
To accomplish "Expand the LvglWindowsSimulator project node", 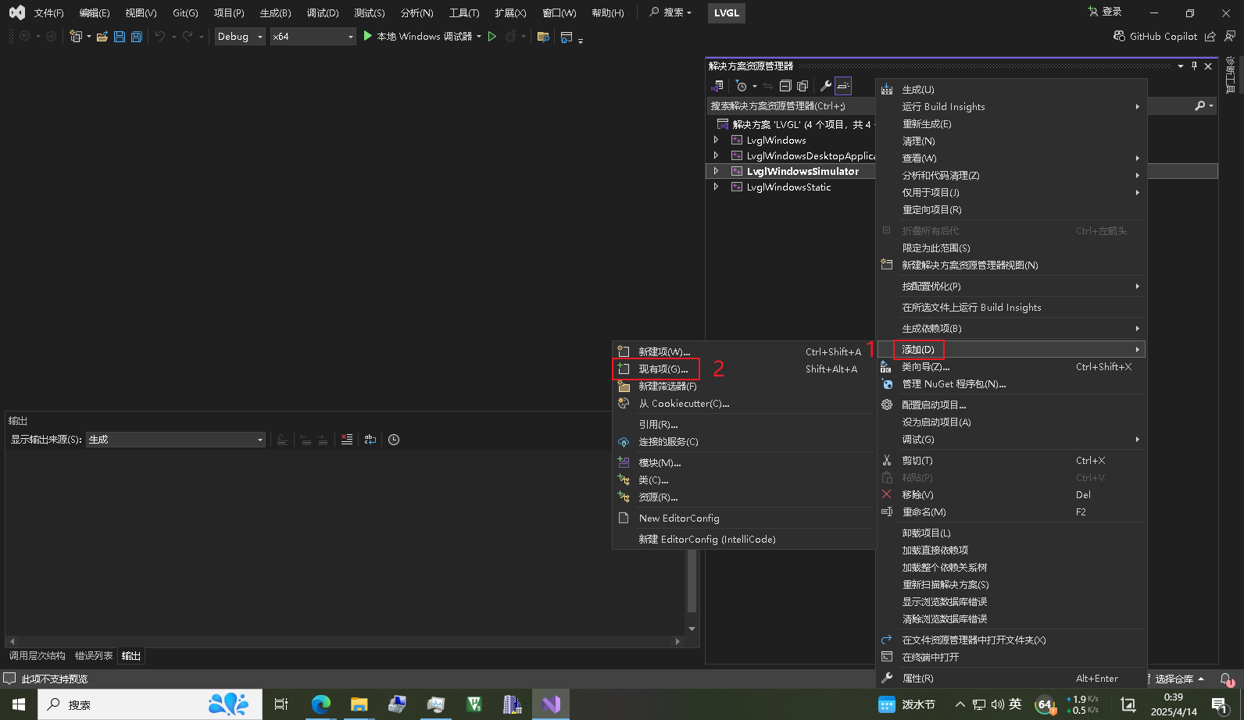I will (716, 171).
